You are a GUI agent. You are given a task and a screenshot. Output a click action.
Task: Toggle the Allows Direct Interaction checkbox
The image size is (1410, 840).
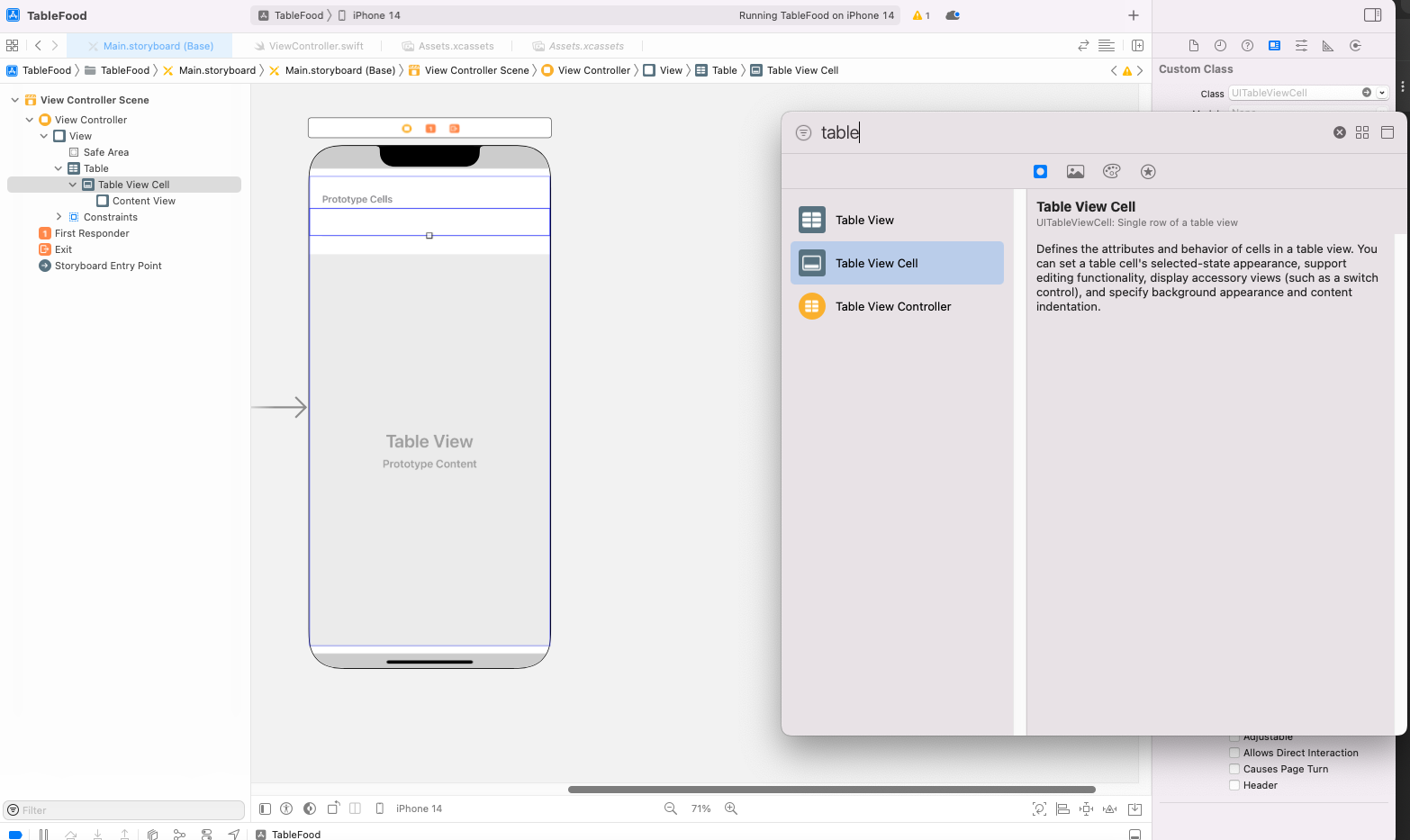[1234, 753]
